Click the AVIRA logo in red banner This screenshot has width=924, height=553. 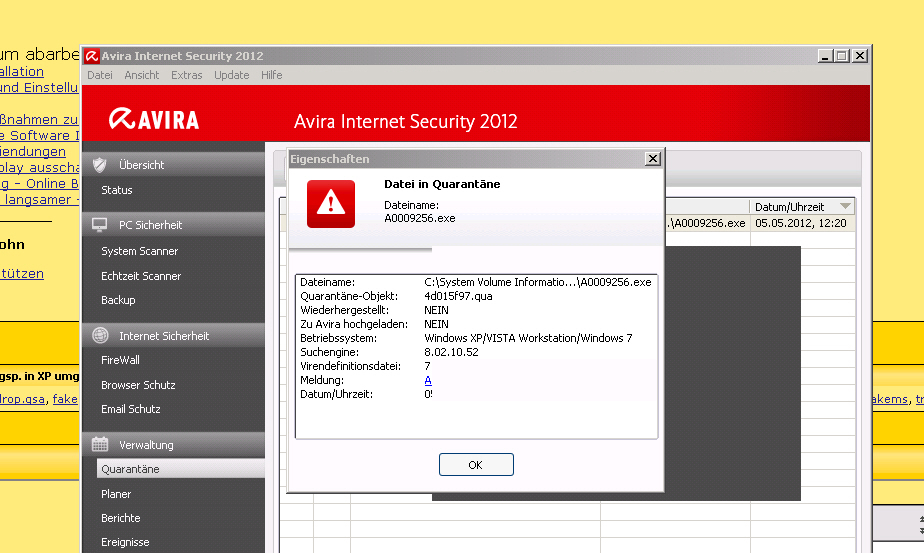[x=154, y=119]
